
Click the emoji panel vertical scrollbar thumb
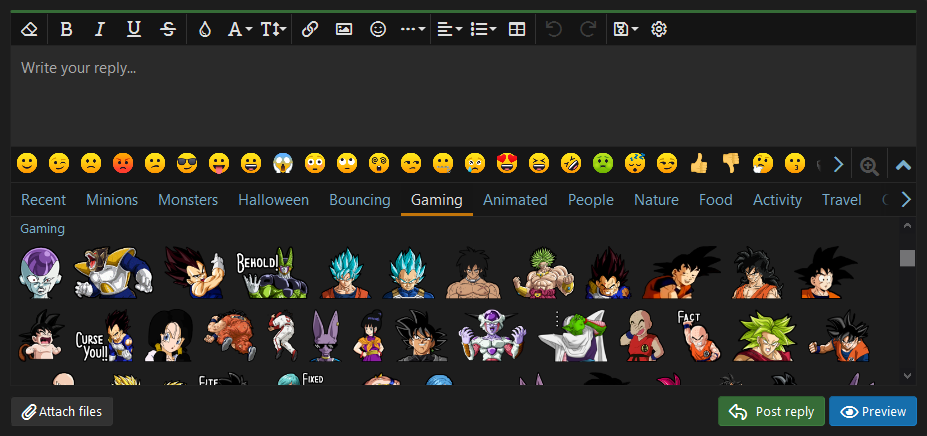coord(907,258)
